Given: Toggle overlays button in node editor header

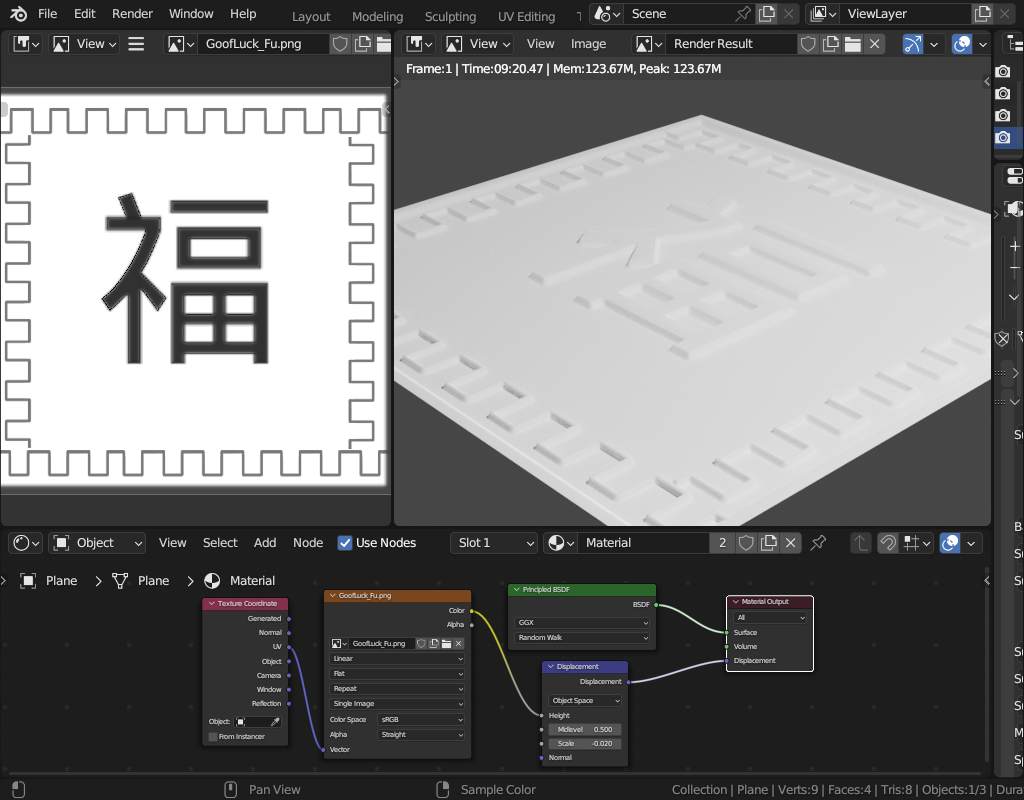Looking at the screenshot, I should point(950,543).
